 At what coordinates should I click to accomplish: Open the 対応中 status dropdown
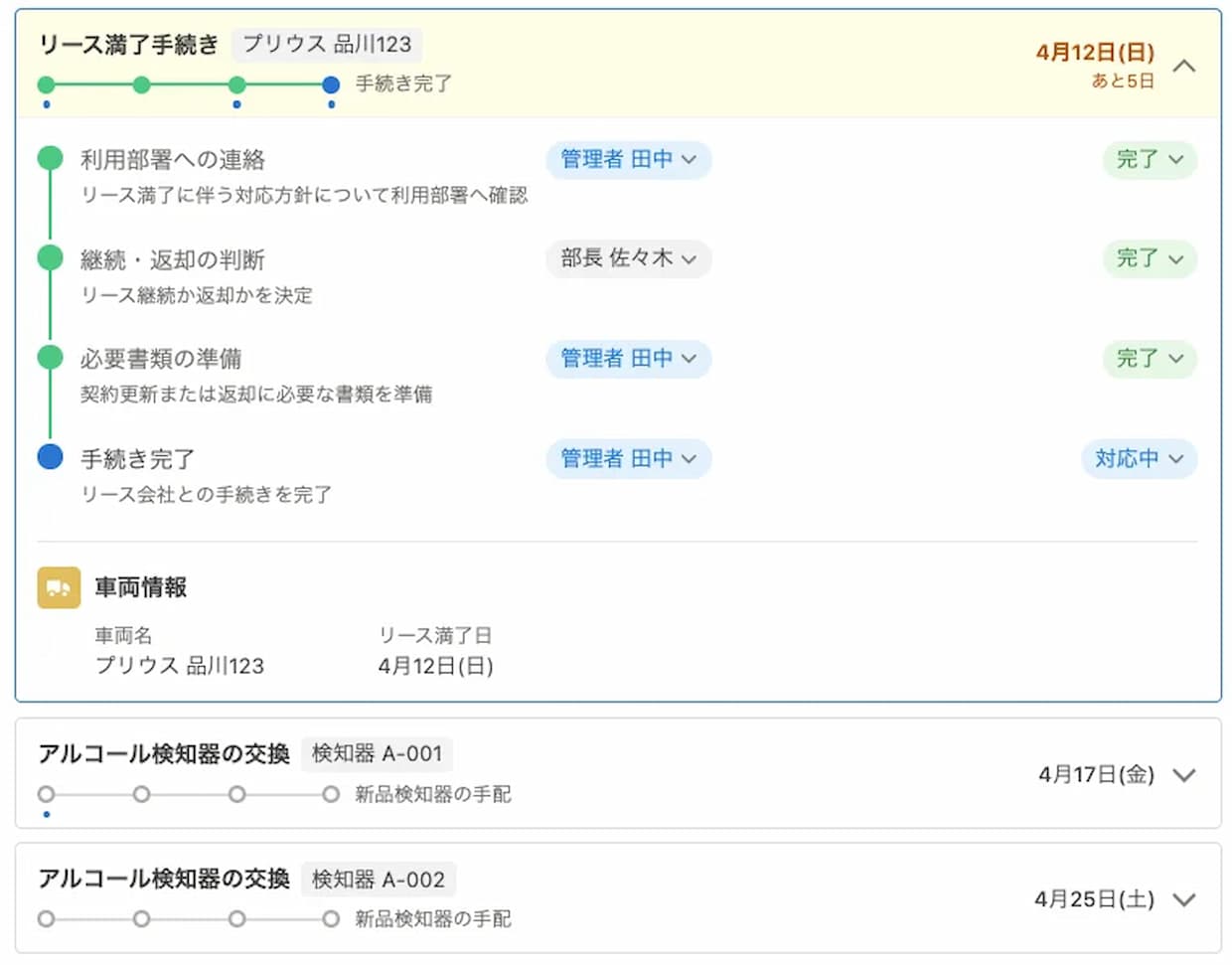(1139, 458)
